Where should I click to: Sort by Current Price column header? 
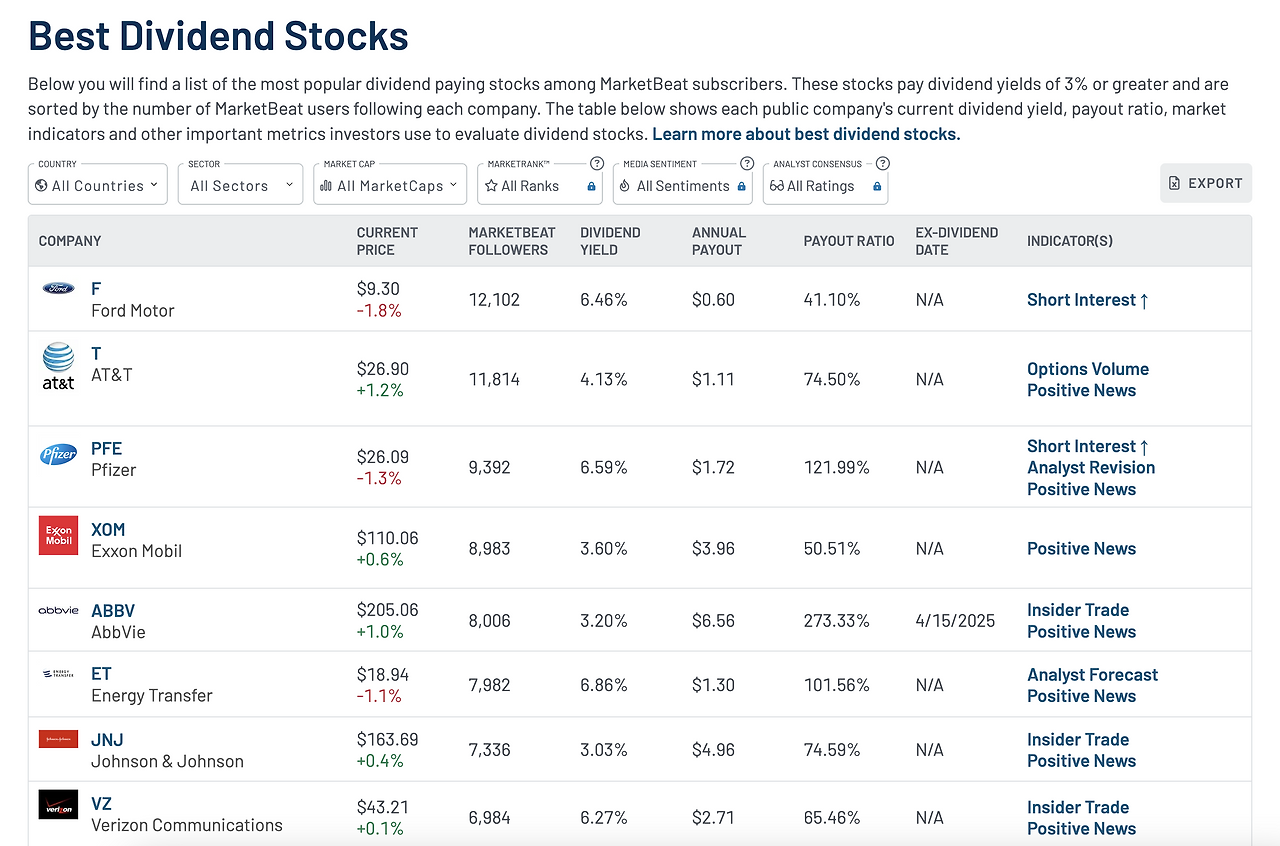[387, 241]
